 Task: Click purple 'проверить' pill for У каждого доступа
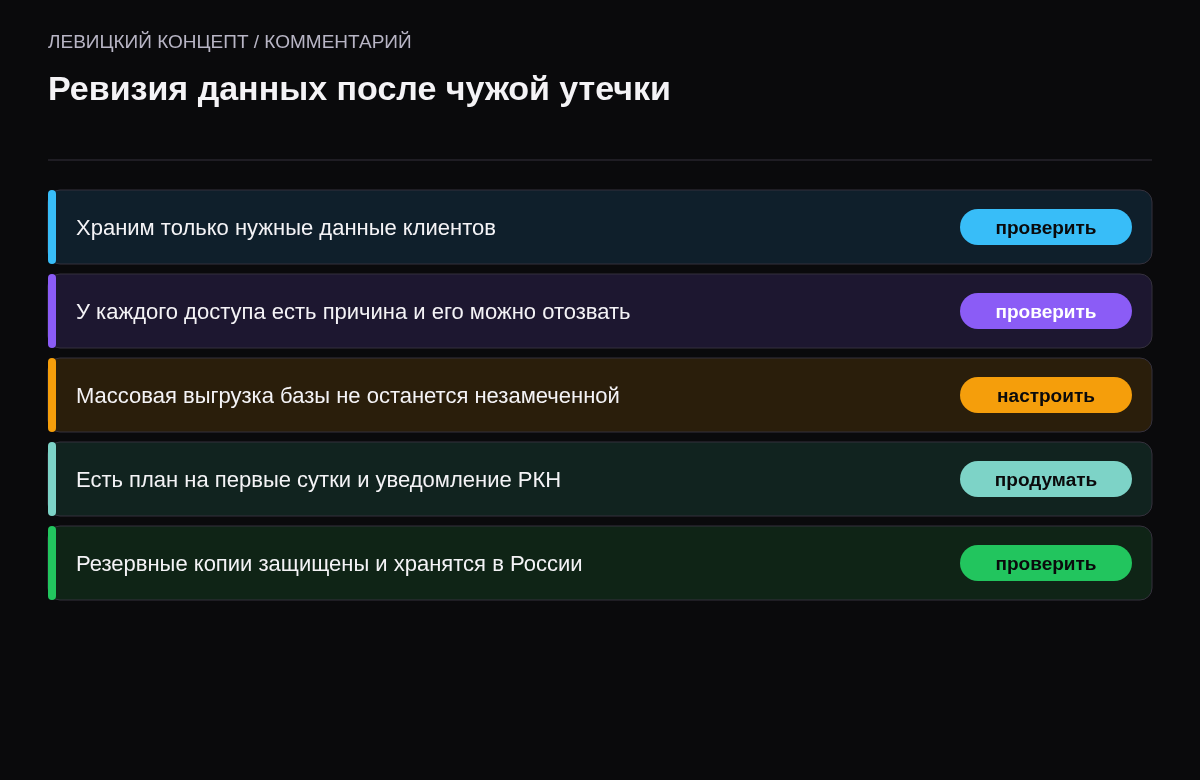(x=1046, y=311)
